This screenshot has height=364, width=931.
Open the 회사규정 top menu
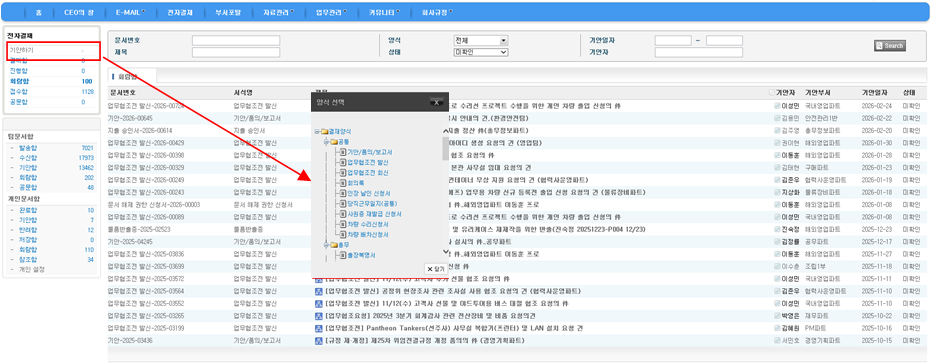(x=436, y=12)
